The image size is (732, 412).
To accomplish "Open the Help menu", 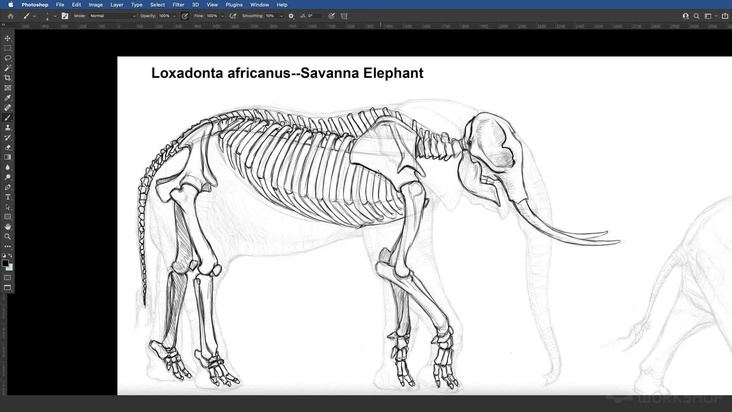I will click(x=282, y=5).
